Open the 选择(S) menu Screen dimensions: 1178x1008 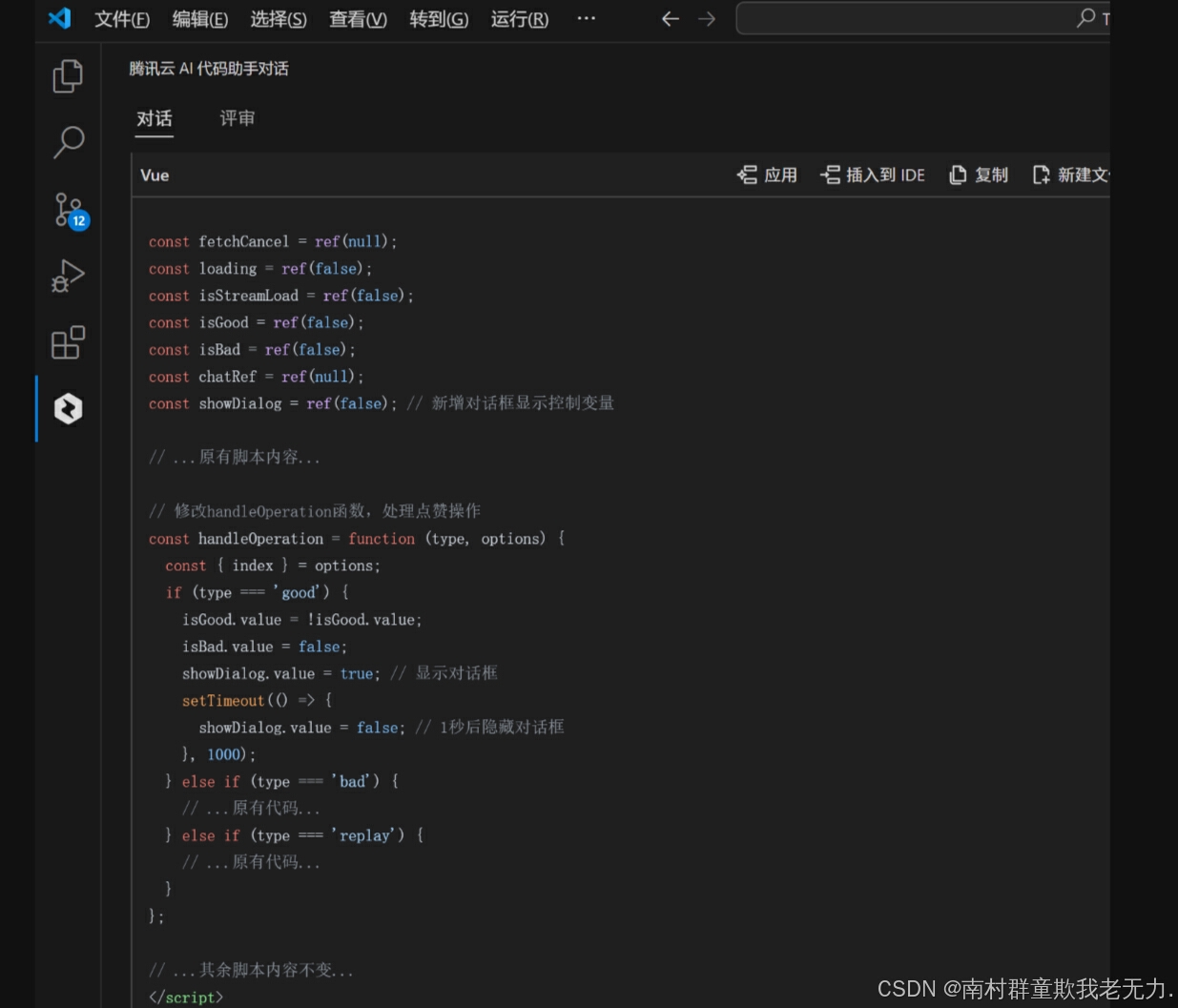point(279,19)
